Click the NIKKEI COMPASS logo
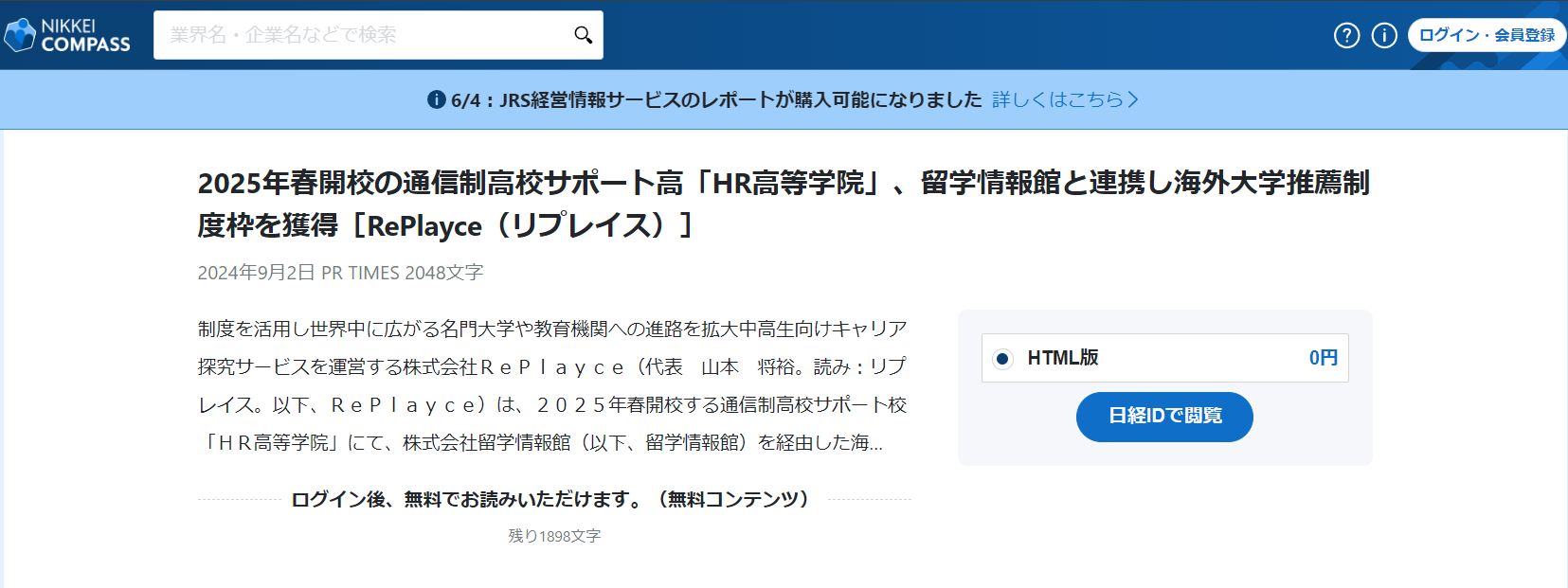1568x588 pixels. point(67,35)
